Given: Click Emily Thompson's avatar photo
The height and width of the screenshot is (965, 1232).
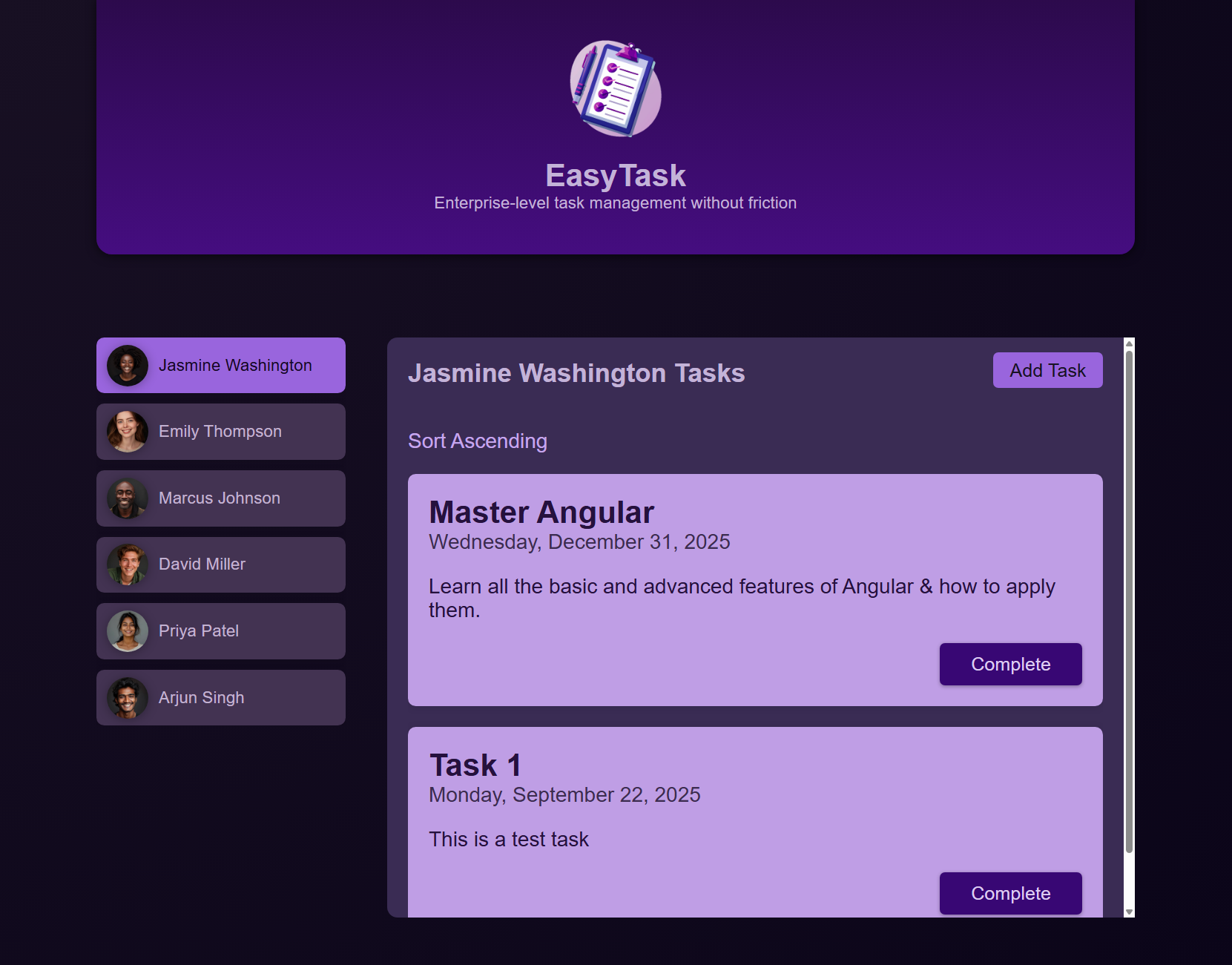Looking at the screenshot, I should point(128,432).
